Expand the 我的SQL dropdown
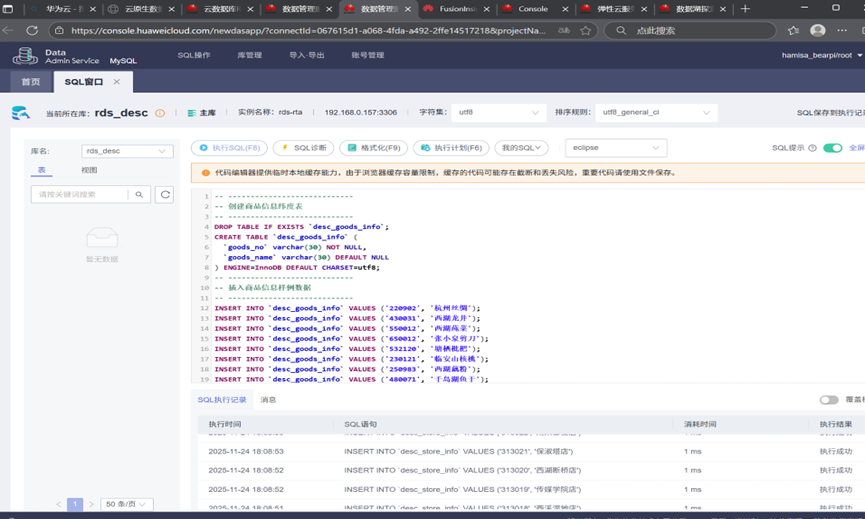The width and height of the screenshot is (865, 519). tap(521, 148)
